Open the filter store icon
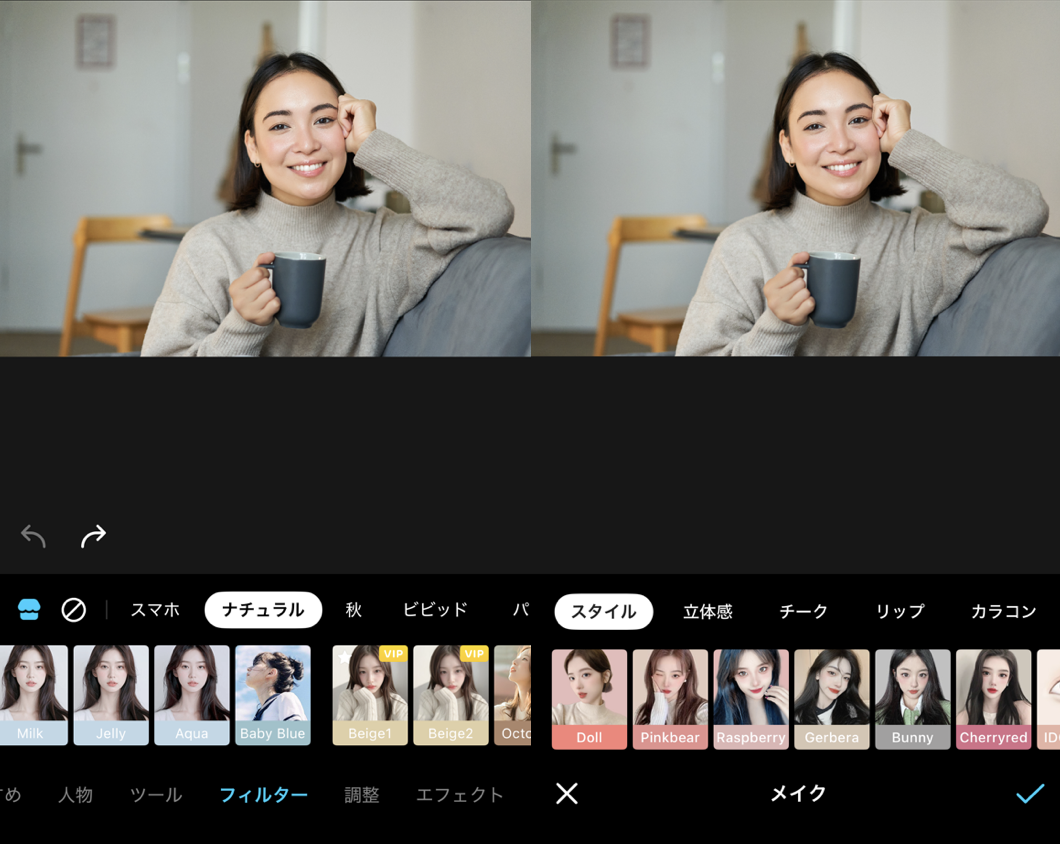 pyautogui.click(x=29, y=610)
